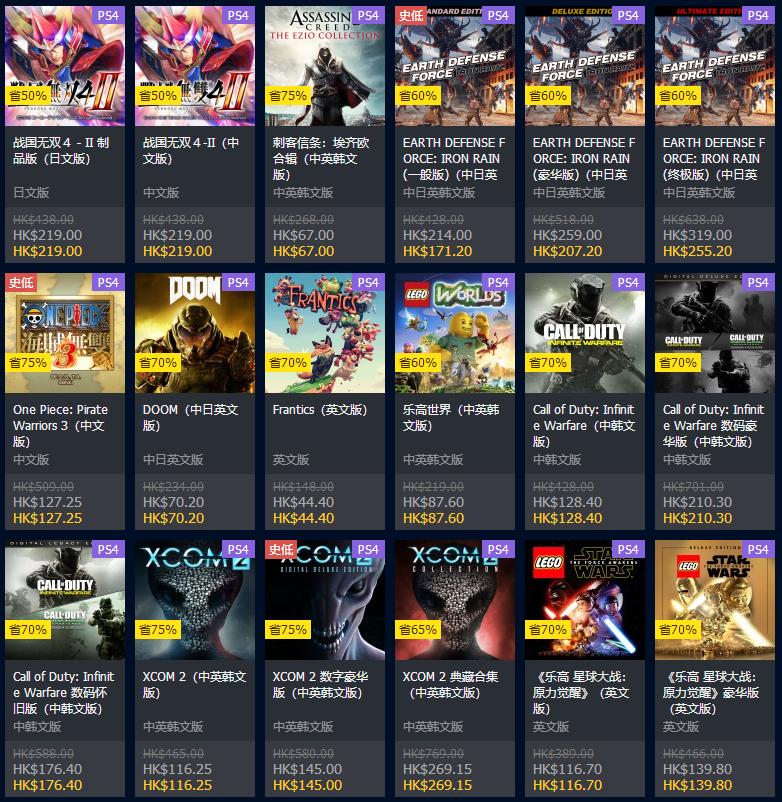
Task: Open the DOOM game cover thumbnail
Action: pos(195,333)
